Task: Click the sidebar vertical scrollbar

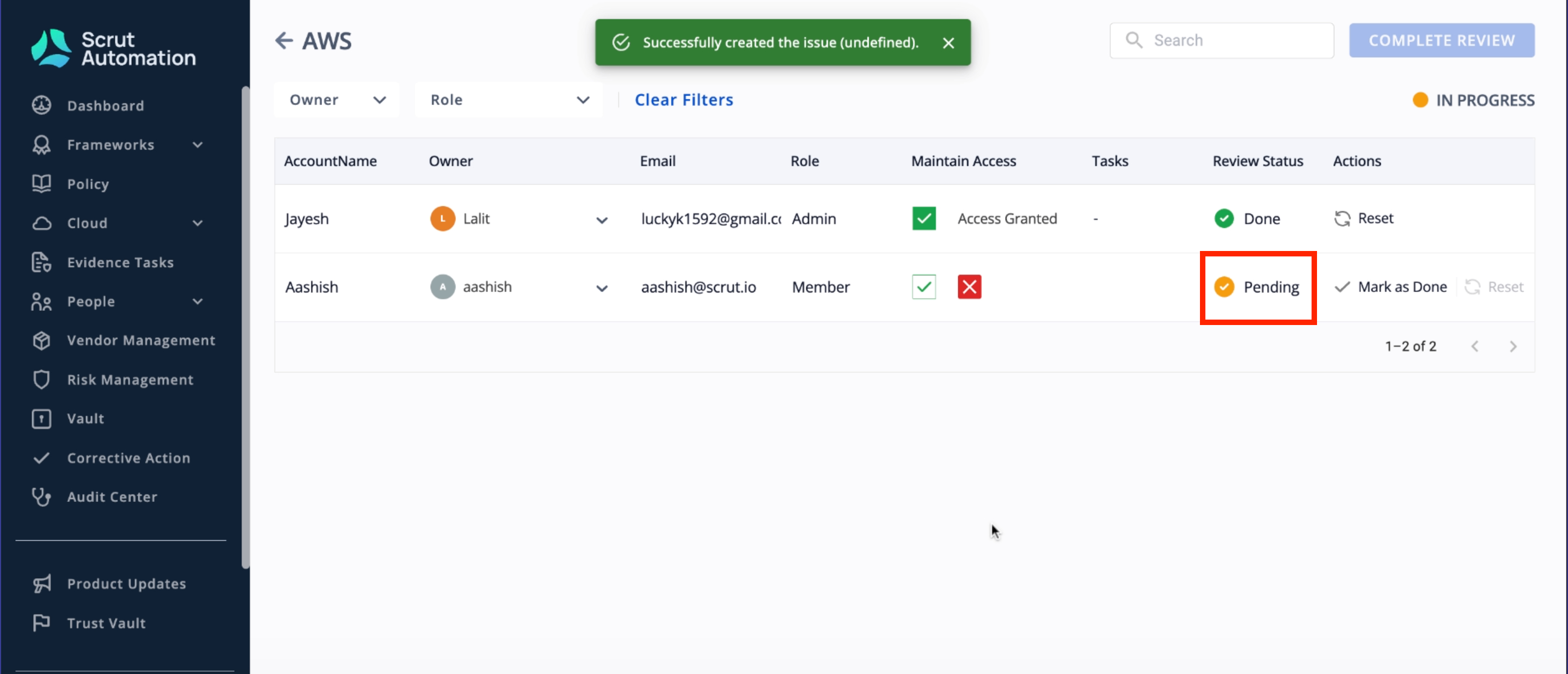Action: click(x=246, y=328)
